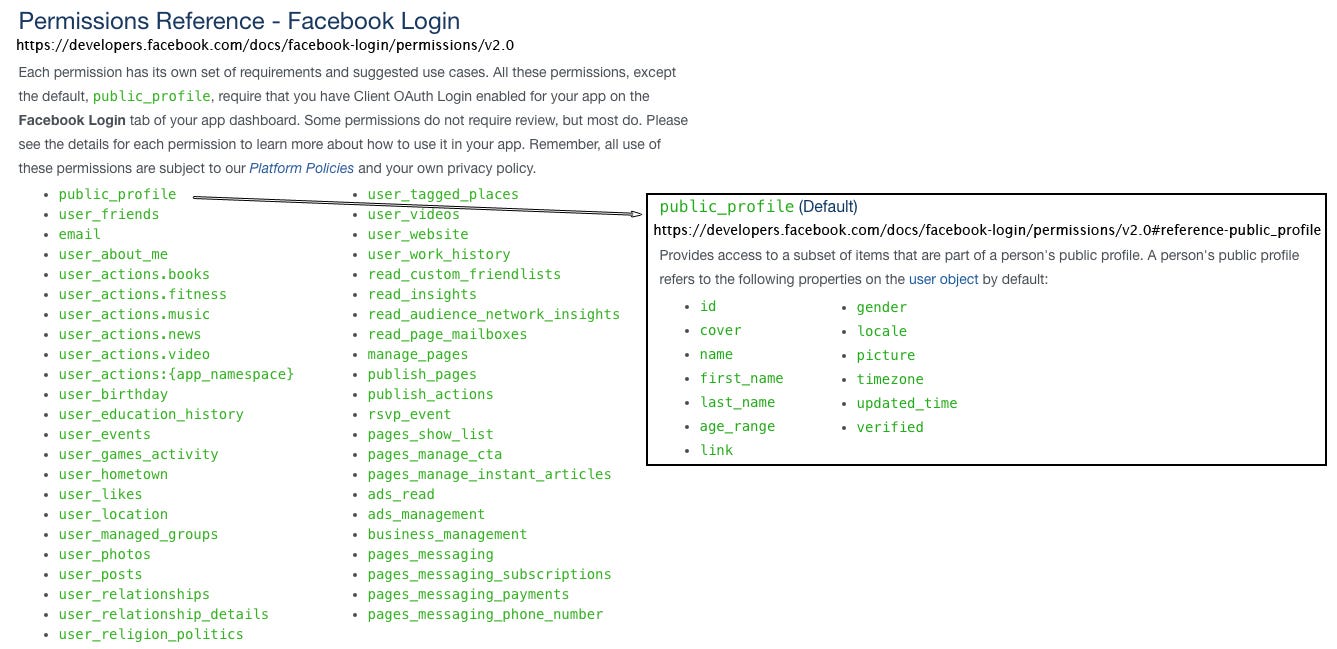Select the business_management permission link
Image resolution: width=1337 pixels, height=649 pixels.
pos(447,534)
